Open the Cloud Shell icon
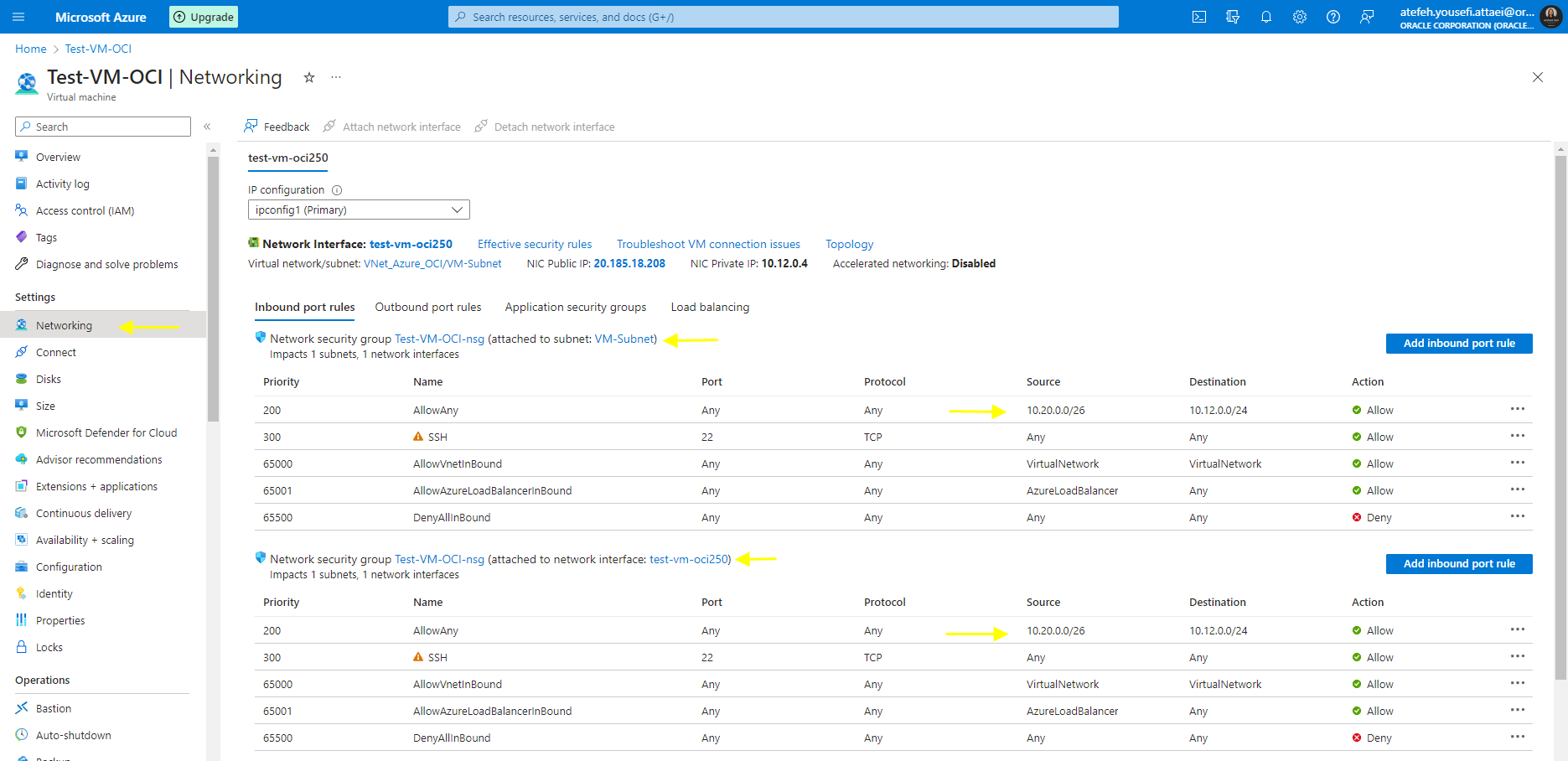Image resolution: width=1568 pixels, height=761 pixels. [1199, 17]
